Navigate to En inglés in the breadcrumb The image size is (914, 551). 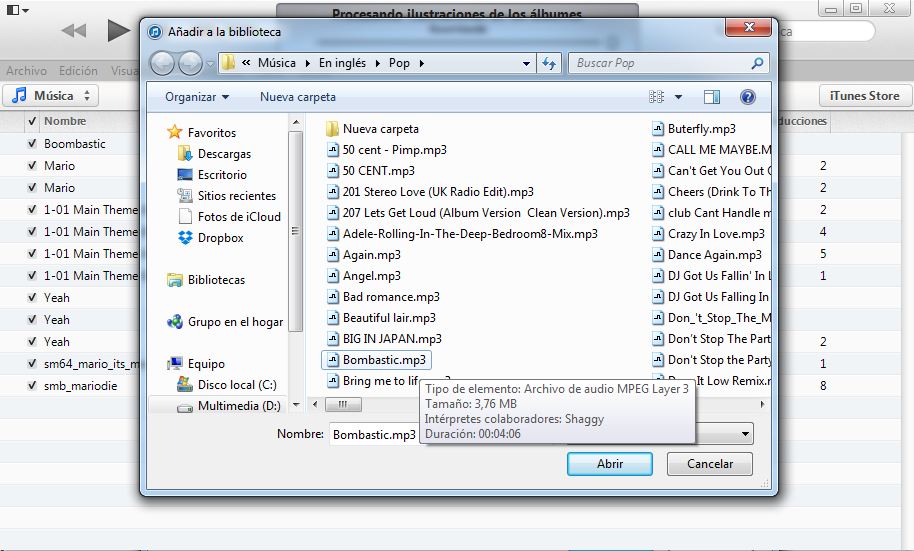tap(342, 63)
